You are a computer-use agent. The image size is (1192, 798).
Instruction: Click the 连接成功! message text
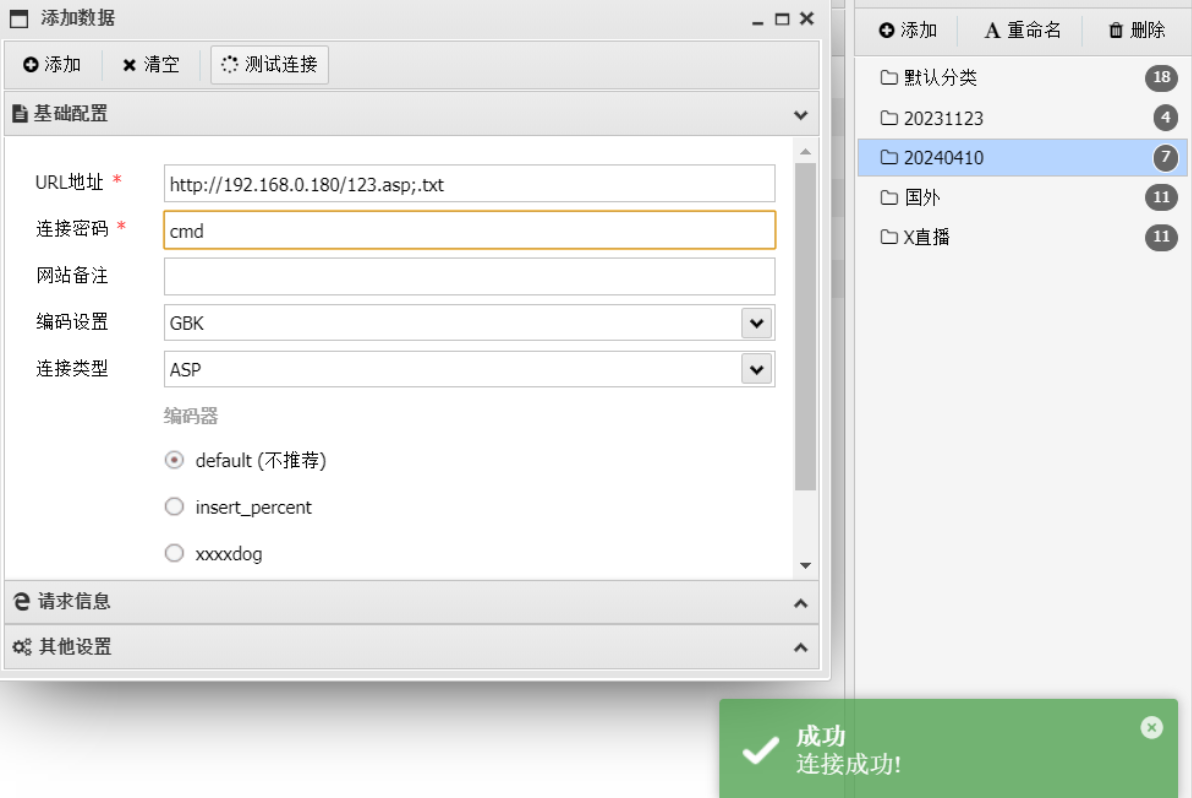coord(848,765)
